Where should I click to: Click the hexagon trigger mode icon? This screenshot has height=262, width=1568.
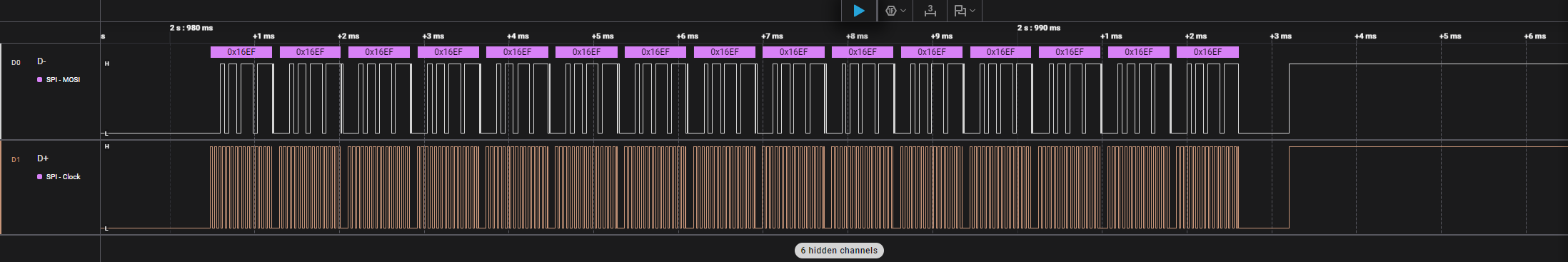(890, 11)
